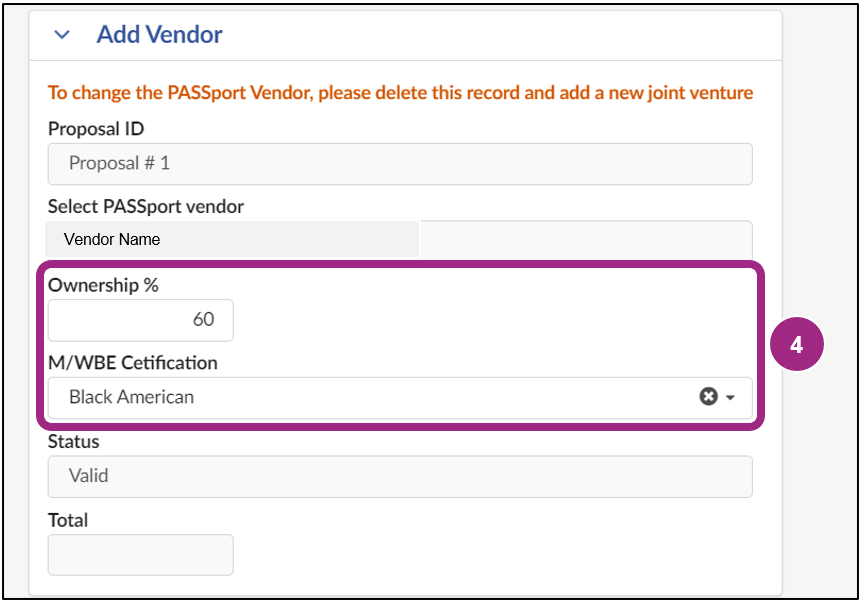Click the M/WBE Cetification label
The height and width of the screenshot is (604, 861).
(x=132, y=363)
